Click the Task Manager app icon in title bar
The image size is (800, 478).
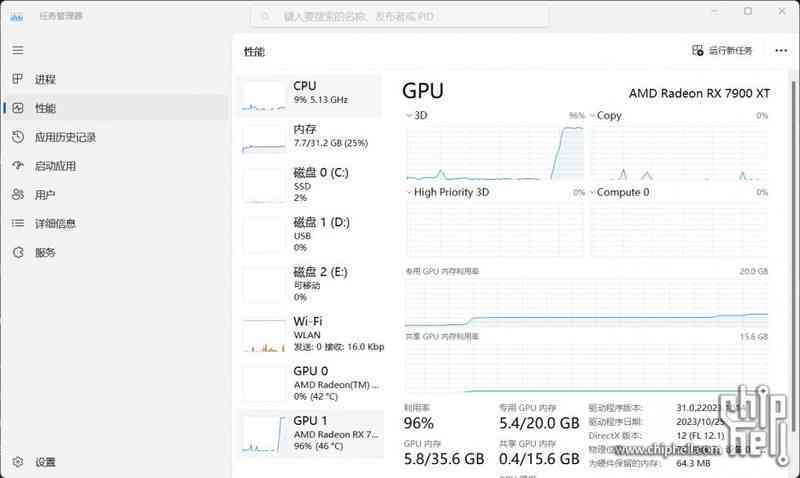point(17,17)
